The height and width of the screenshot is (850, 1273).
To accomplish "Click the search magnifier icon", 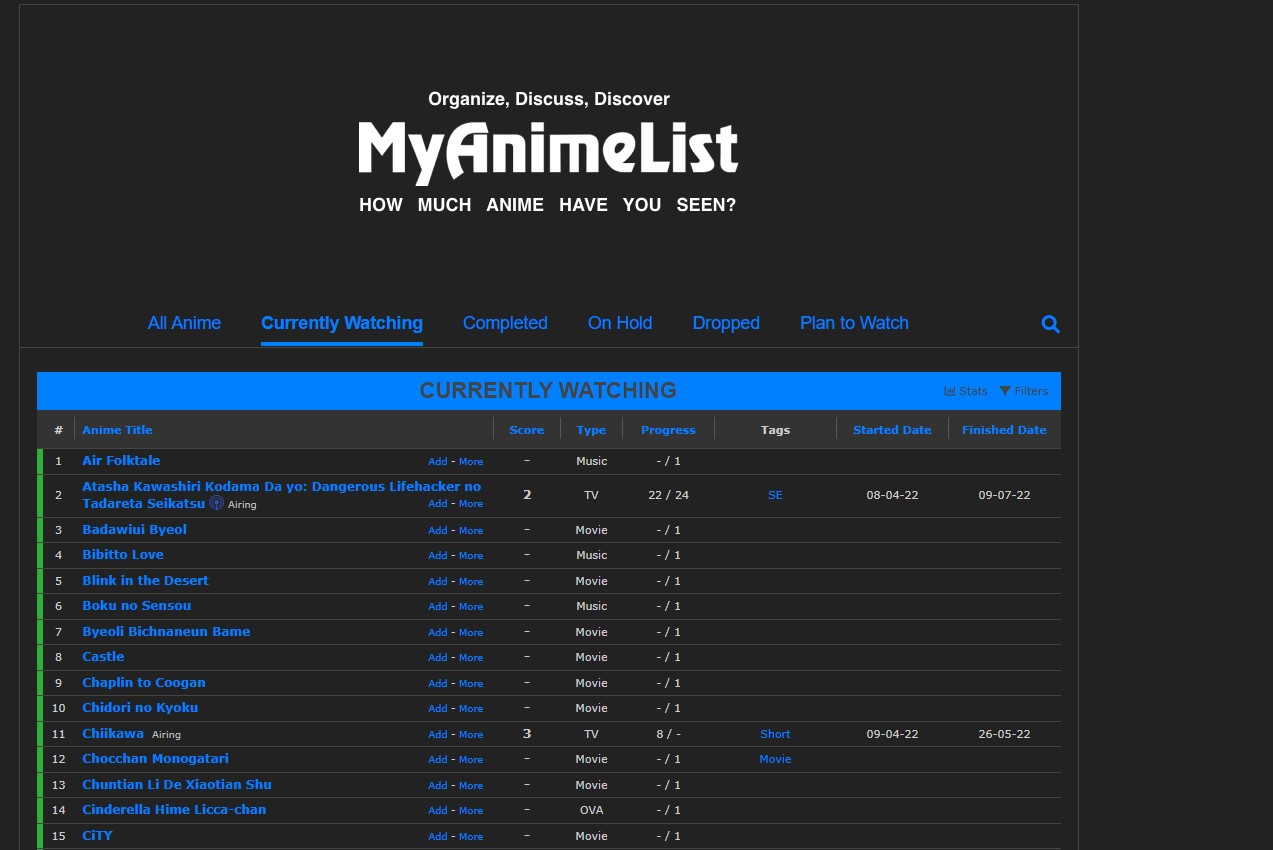I will [1050, 324].
